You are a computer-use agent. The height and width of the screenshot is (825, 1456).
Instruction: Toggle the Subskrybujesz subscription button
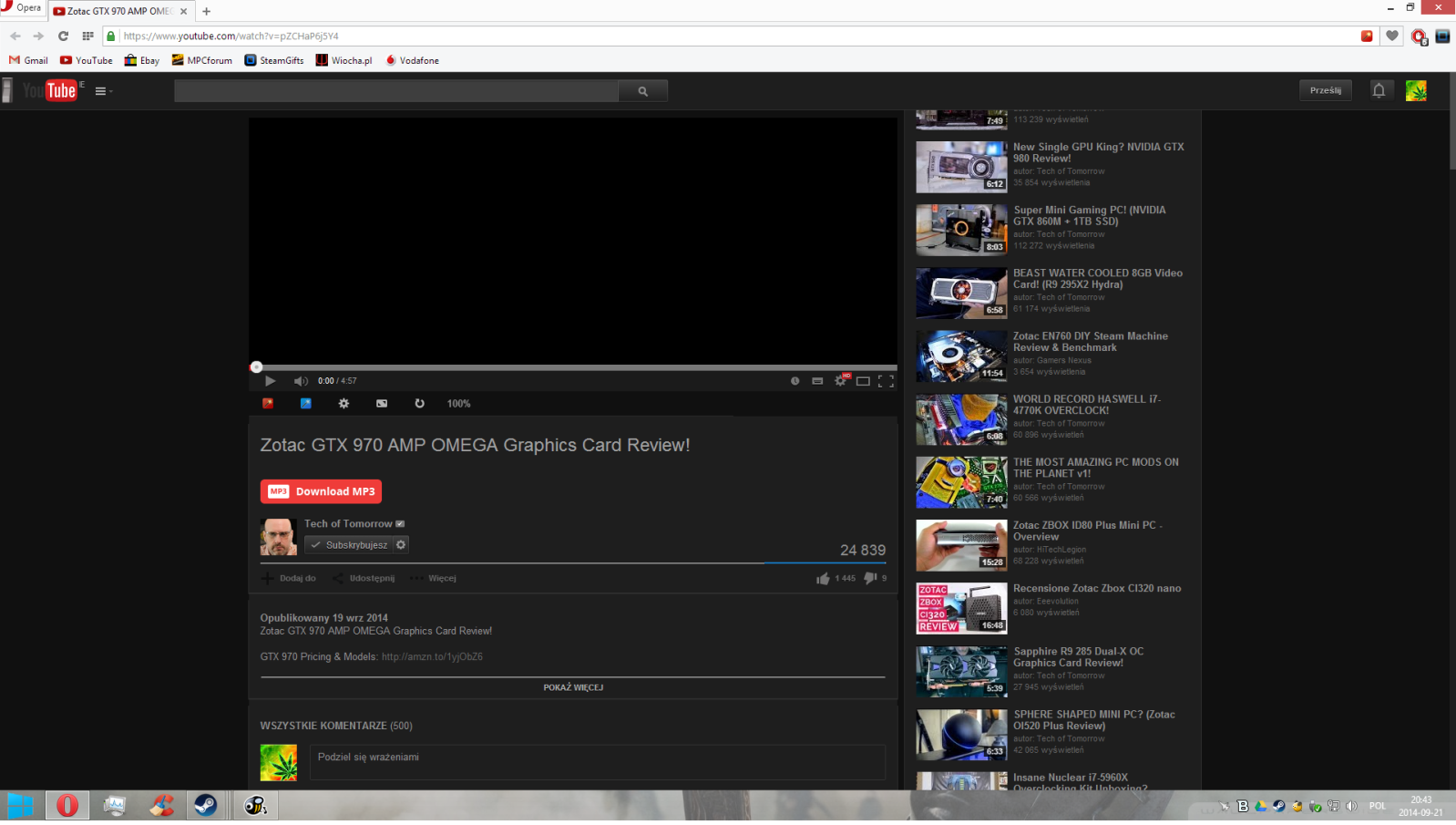point(349,545)
